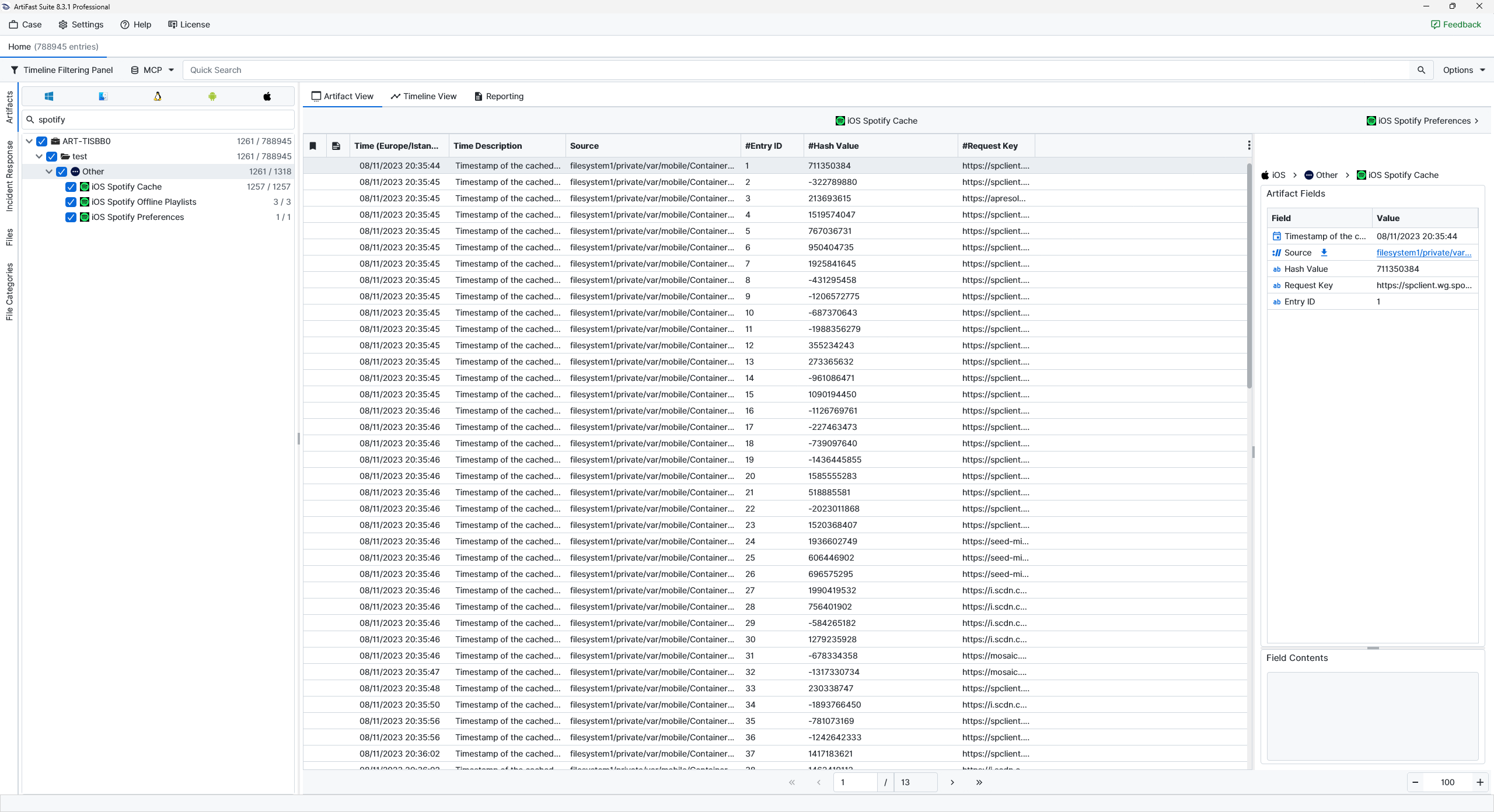This screenshot has height=812, width=1494.
Task: Click the zoom level value field
Action: (1447, 782)
